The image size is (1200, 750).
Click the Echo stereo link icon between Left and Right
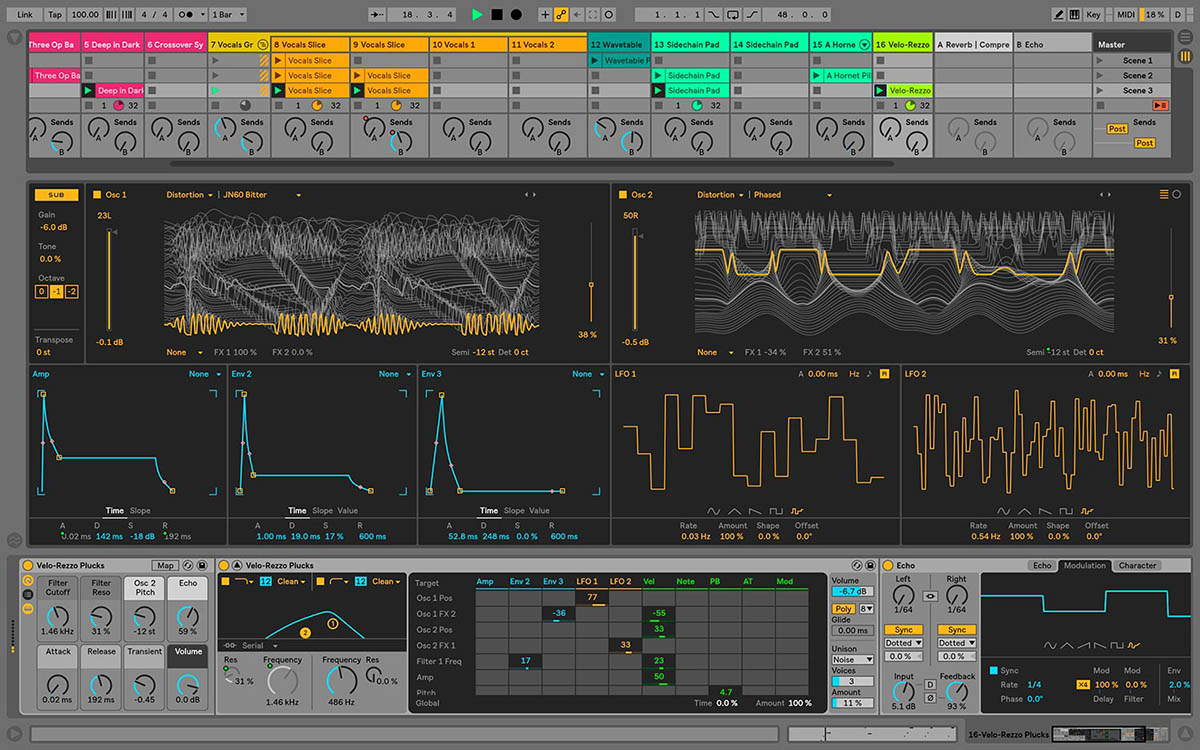(930, 594)
